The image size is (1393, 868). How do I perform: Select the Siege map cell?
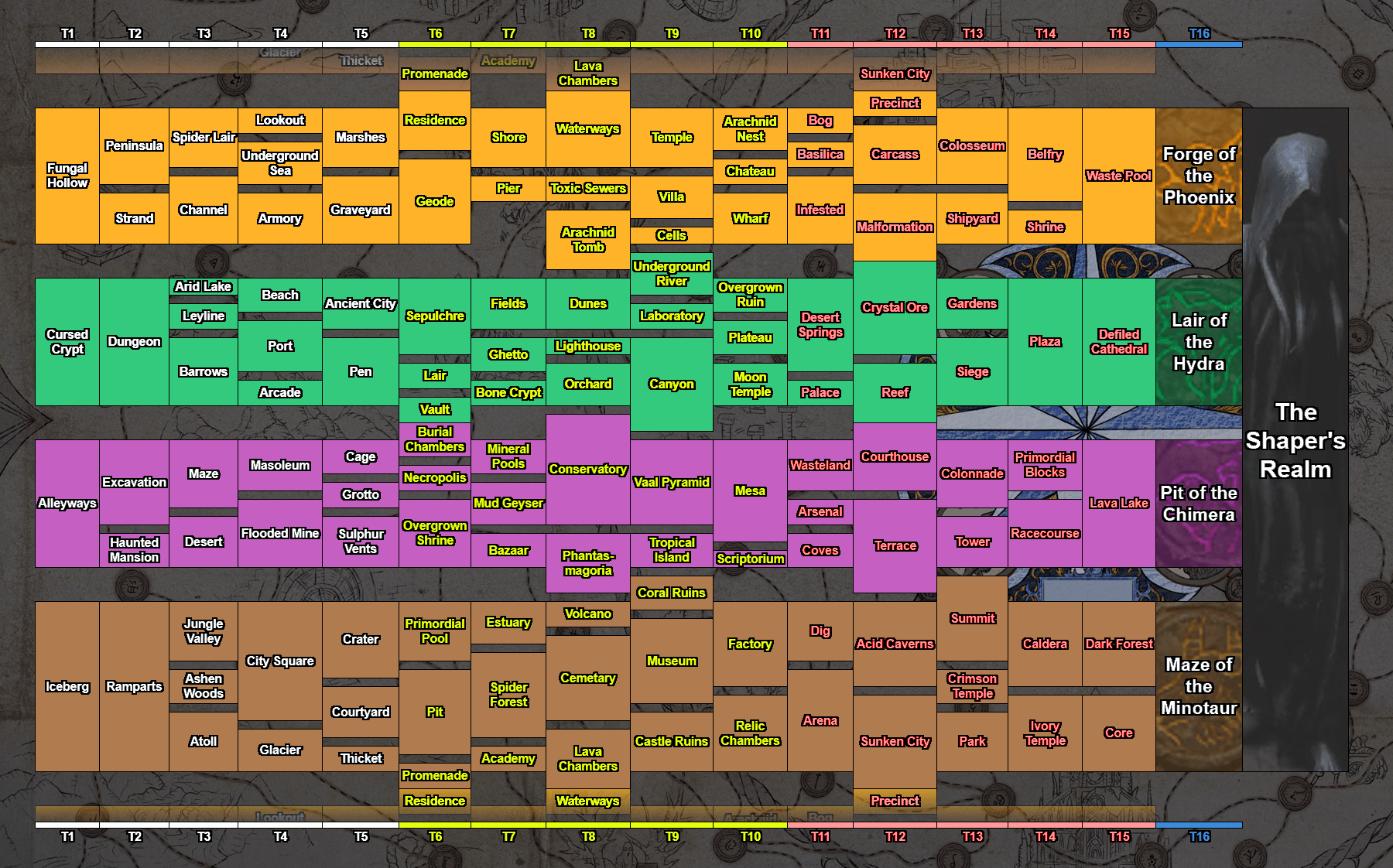point(972,371)
